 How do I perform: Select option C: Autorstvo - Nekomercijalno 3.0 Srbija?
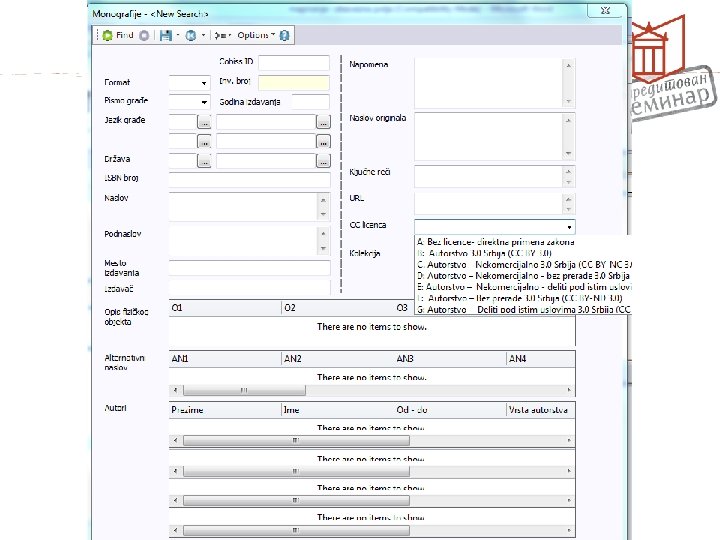pos(523,264)
